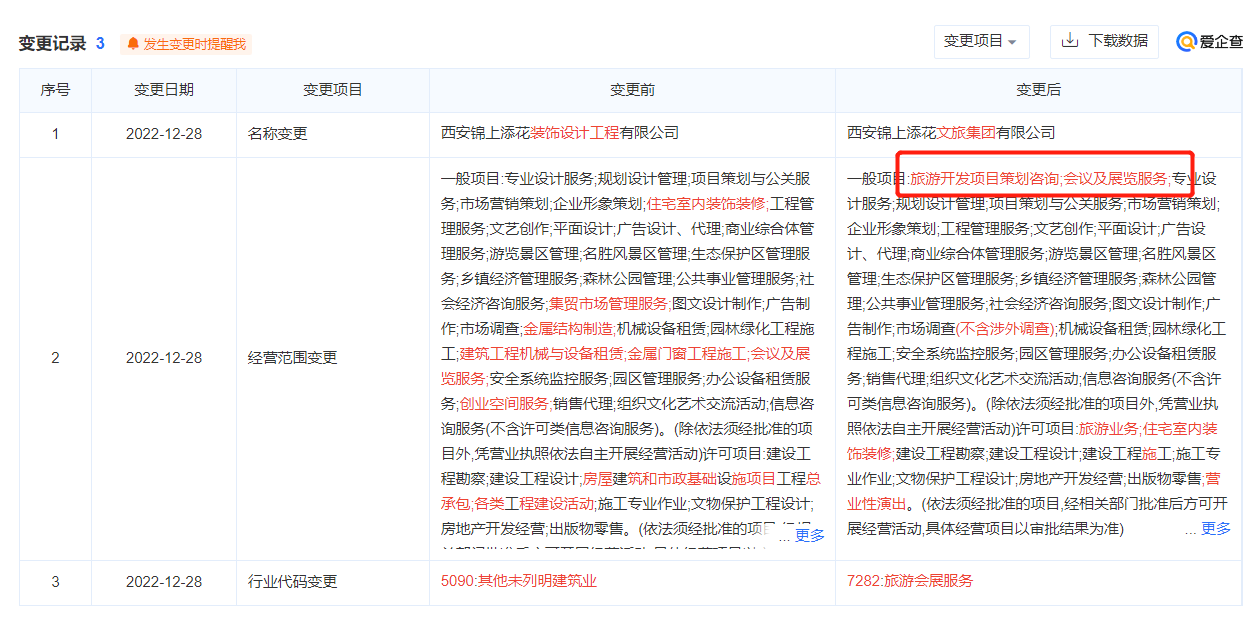Click the 变更项目 column header

point(333,90)
